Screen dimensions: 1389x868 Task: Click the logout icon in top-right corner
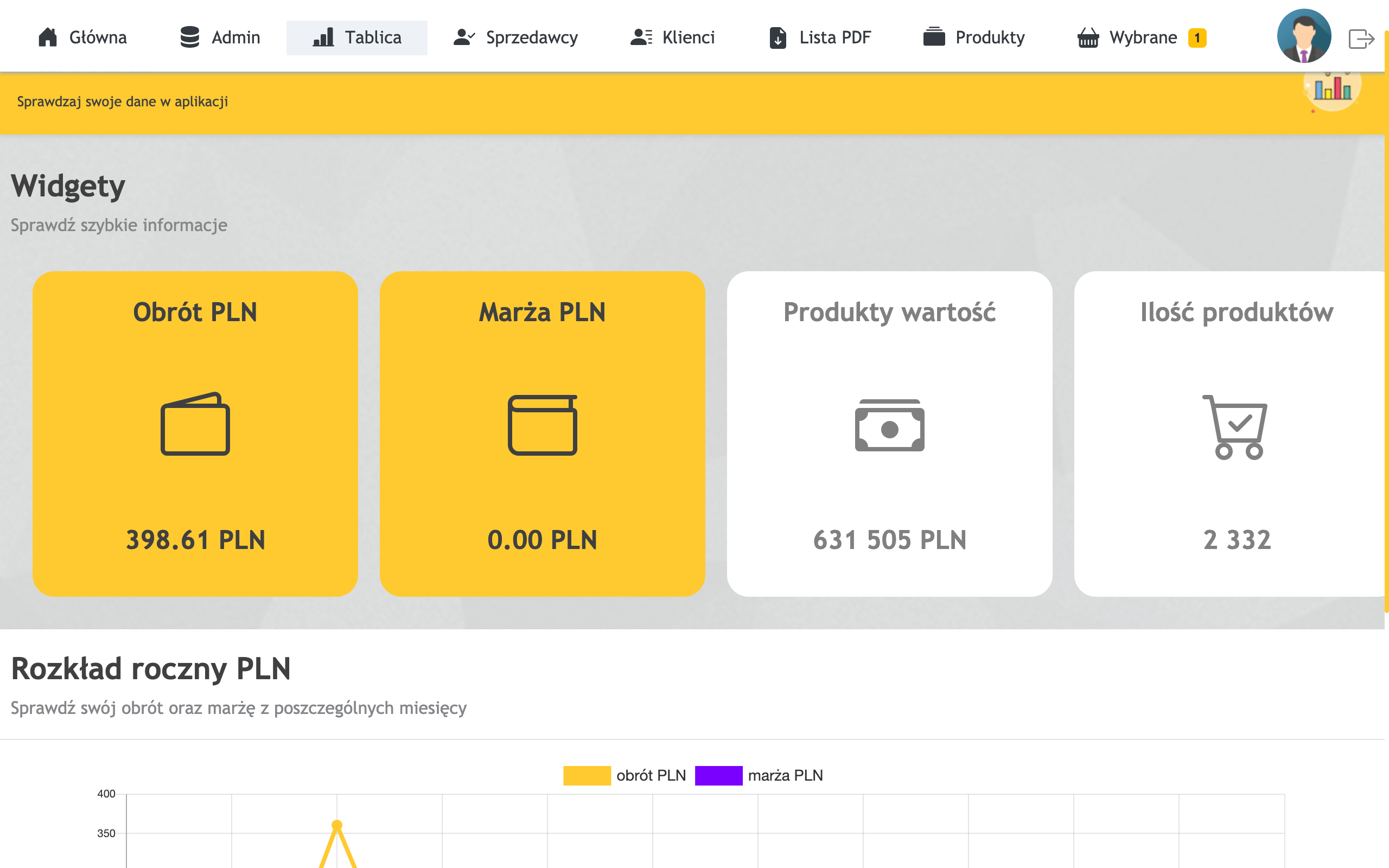click(x=1360, y=39)
